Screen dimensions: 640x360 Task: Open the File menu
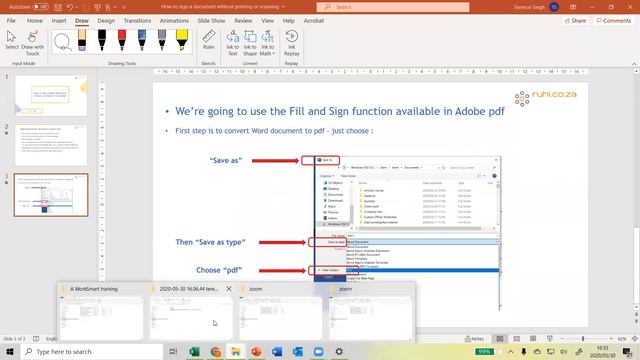coord(11,20)
